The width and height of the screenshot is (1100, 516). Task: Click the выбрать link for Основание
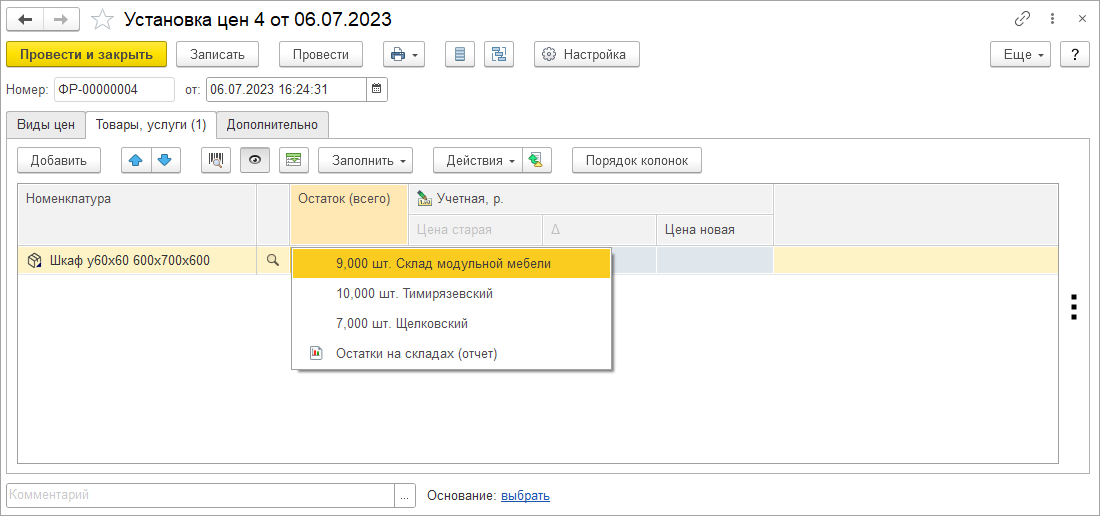click(525, 496)
